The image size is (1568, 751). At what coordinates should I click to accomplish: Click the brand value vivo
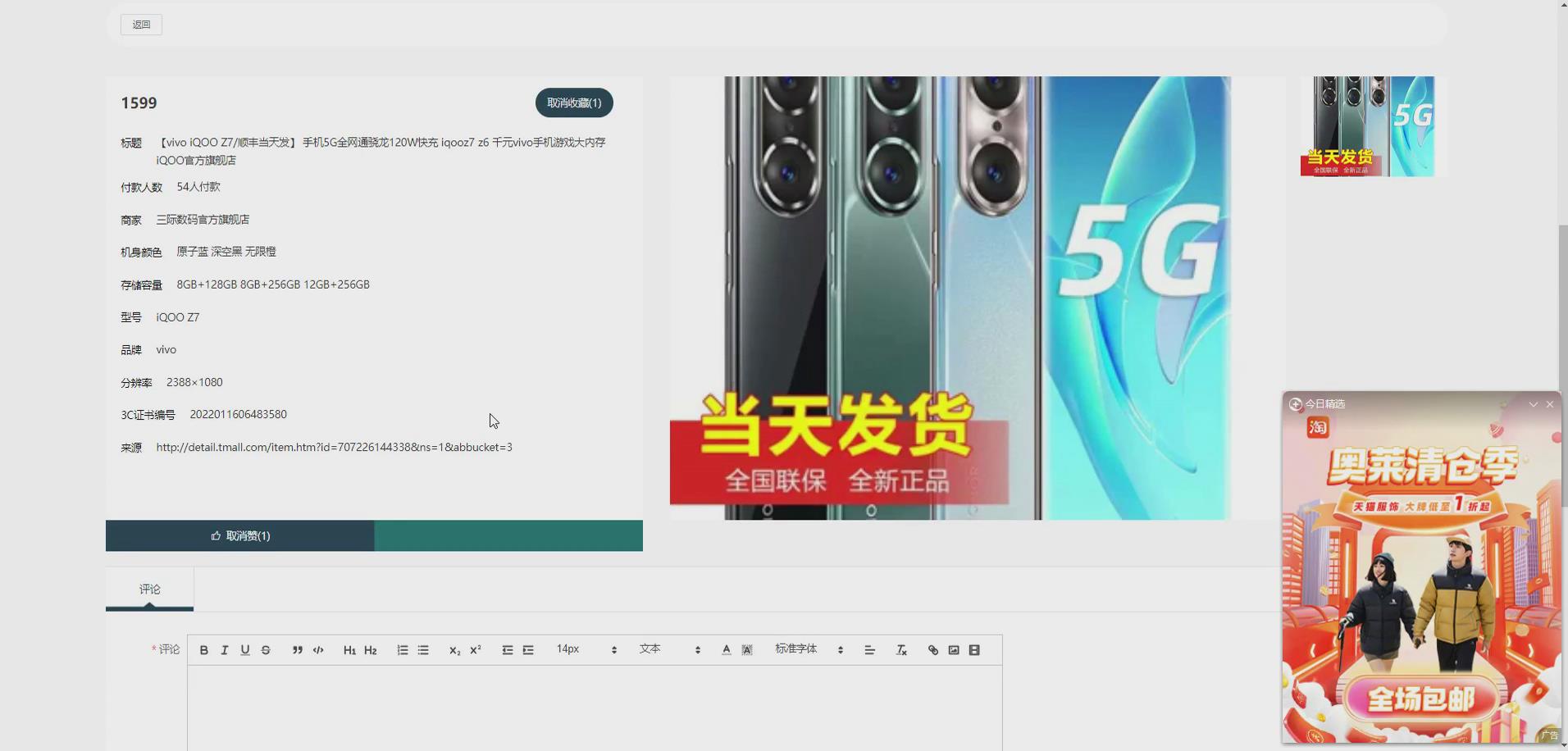coord(166,349)
